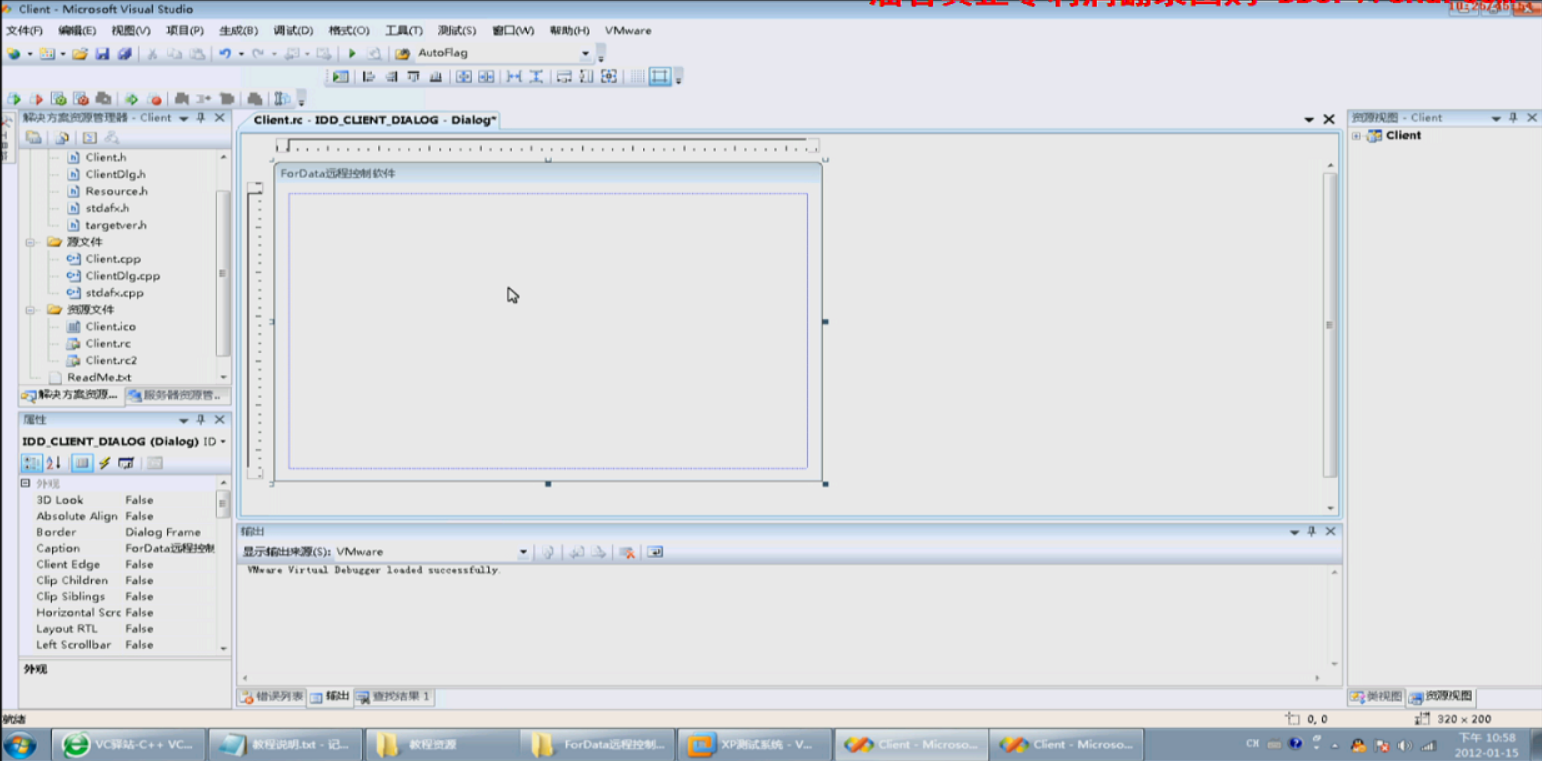1542x761 pixels.
Task: Click the Toggle Word Wrap icon in output panel
Action: tap(655, 552)
